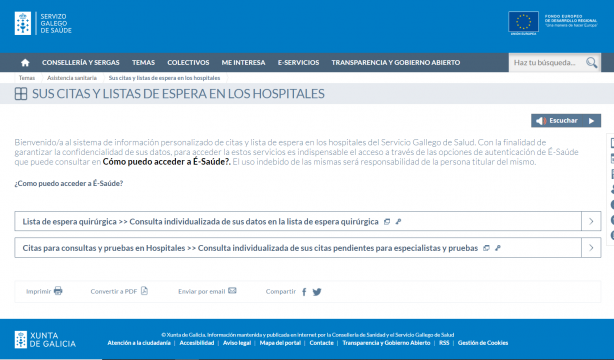
Task: Click the Servizo Galego de Saúde logo
Action: 43,24
